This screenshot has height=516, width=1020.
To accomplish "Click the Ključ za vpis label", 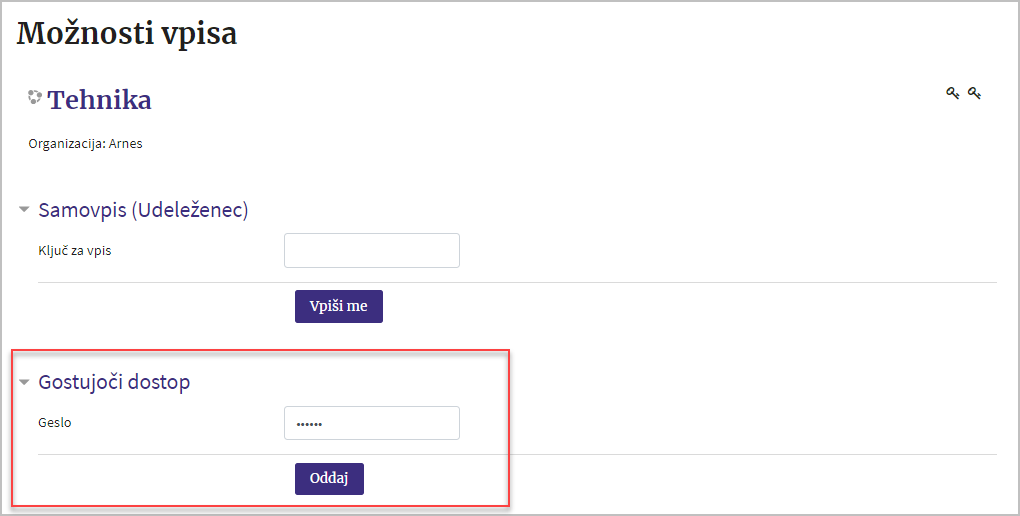I will [x=75, y=251].
